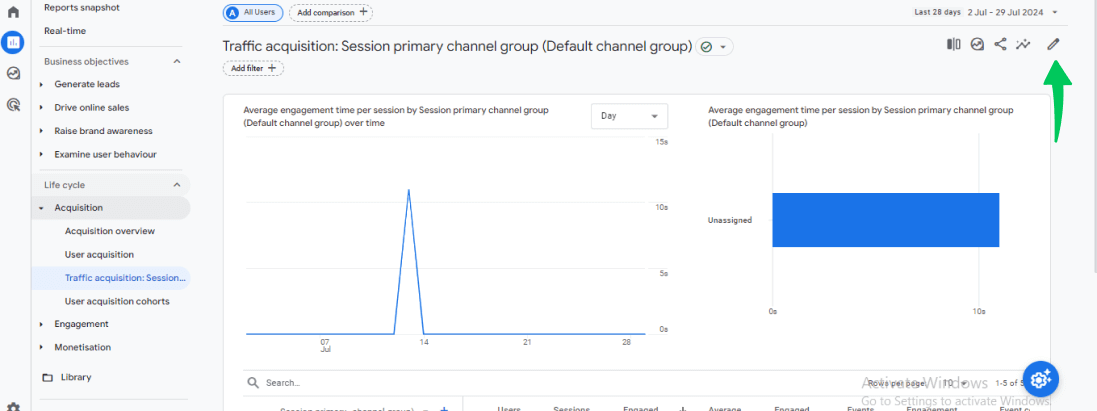Screen dimensions: 1097x411
Task: Open the Insights icon in report toolbar
Action: [977, 44]
